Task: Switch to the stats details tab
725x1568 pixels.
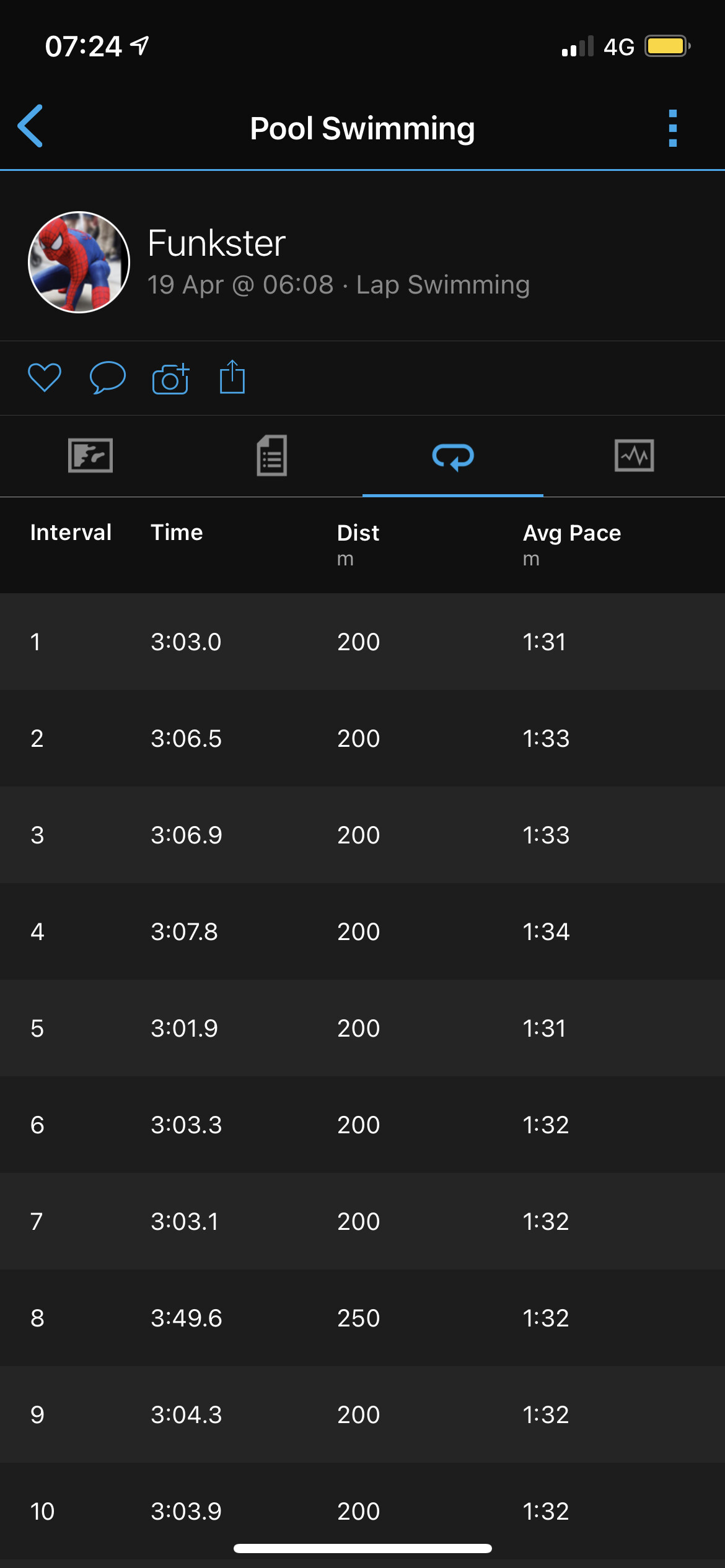Action: [271, 456]
